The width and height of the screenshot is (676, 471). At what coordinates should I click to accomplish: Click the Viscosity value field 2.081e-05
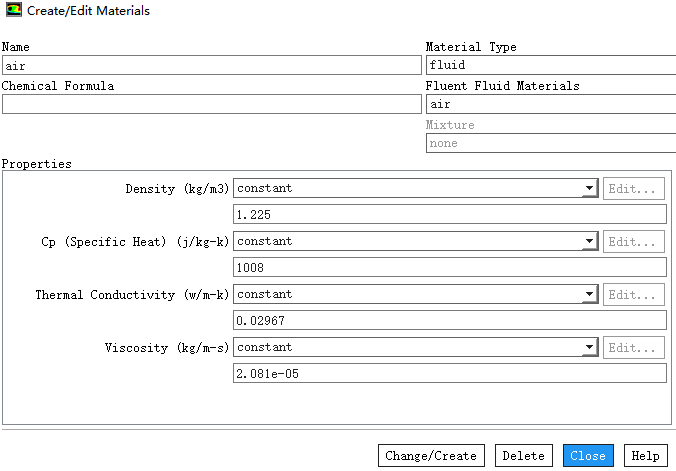[449, 373]
